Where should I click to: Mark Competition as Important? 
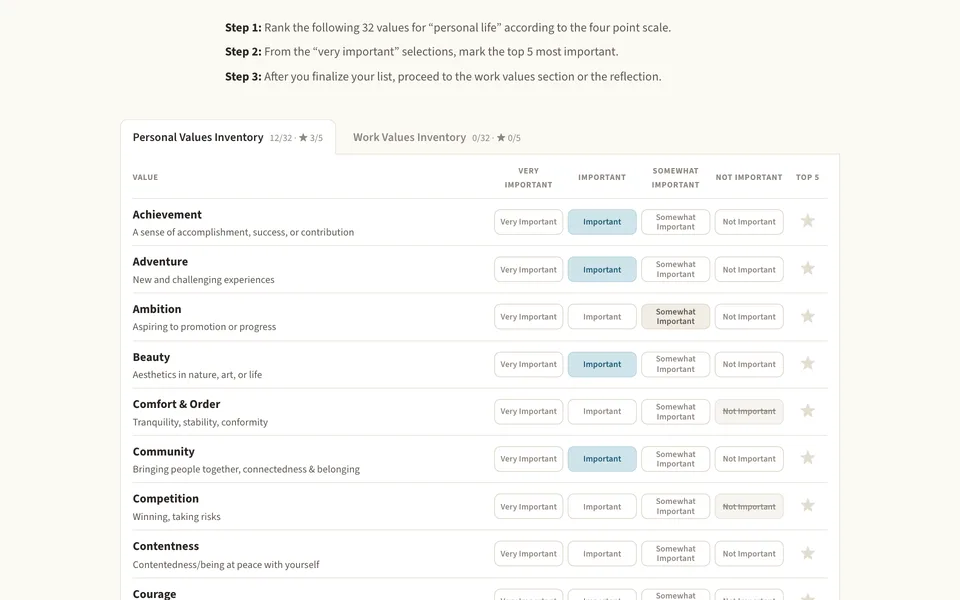click(x=602, y=506)
